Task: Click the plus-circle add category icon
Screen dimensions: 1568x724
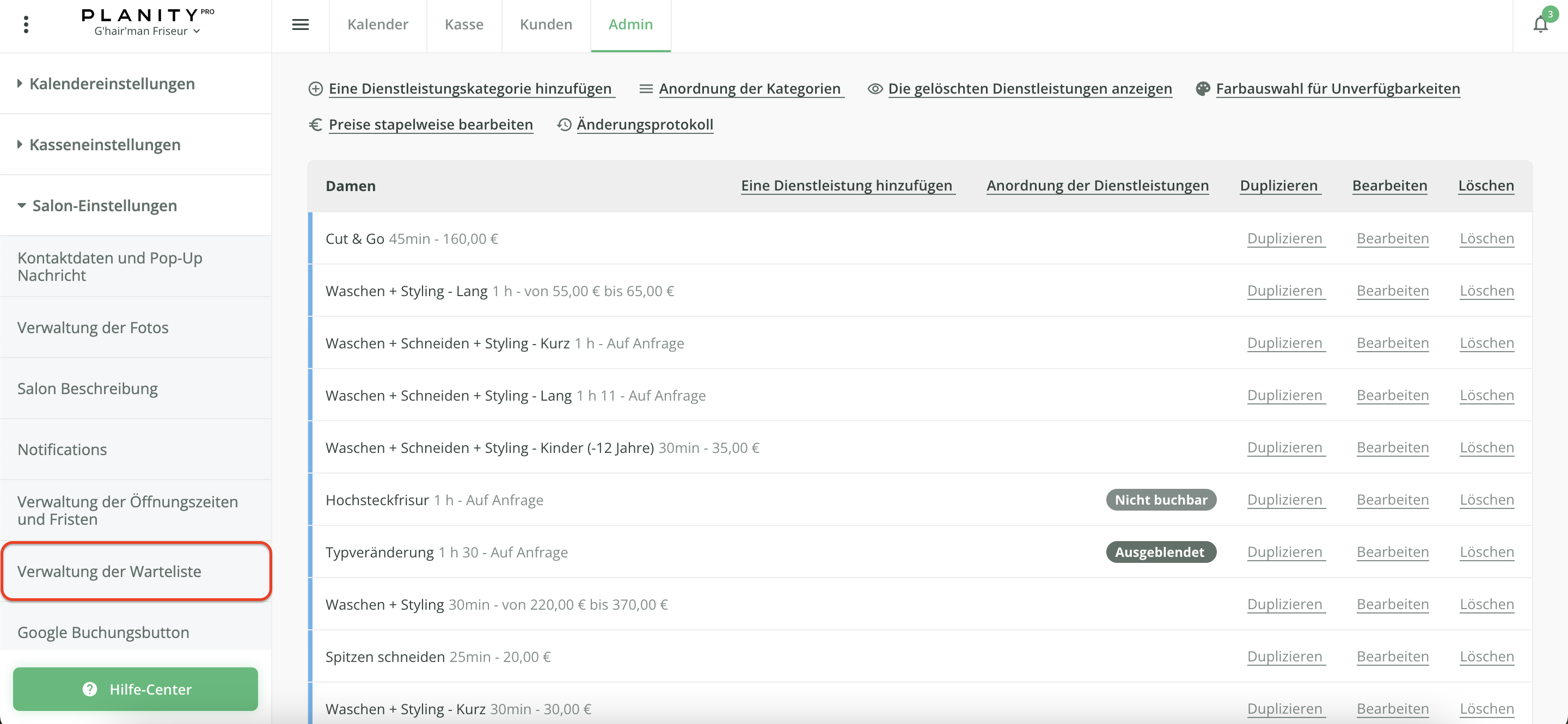Action: pos(315,89)
